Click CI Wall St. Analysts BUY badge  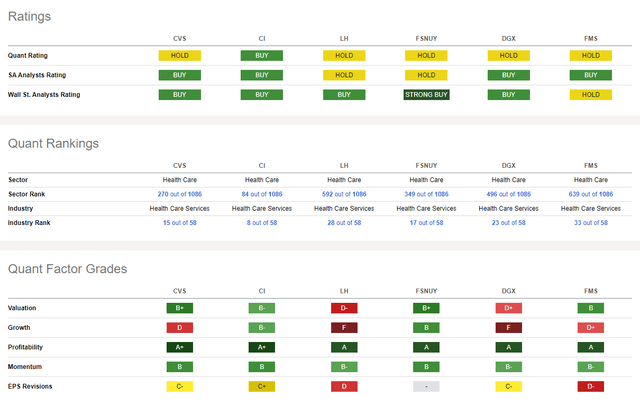[x=262, y=95]
